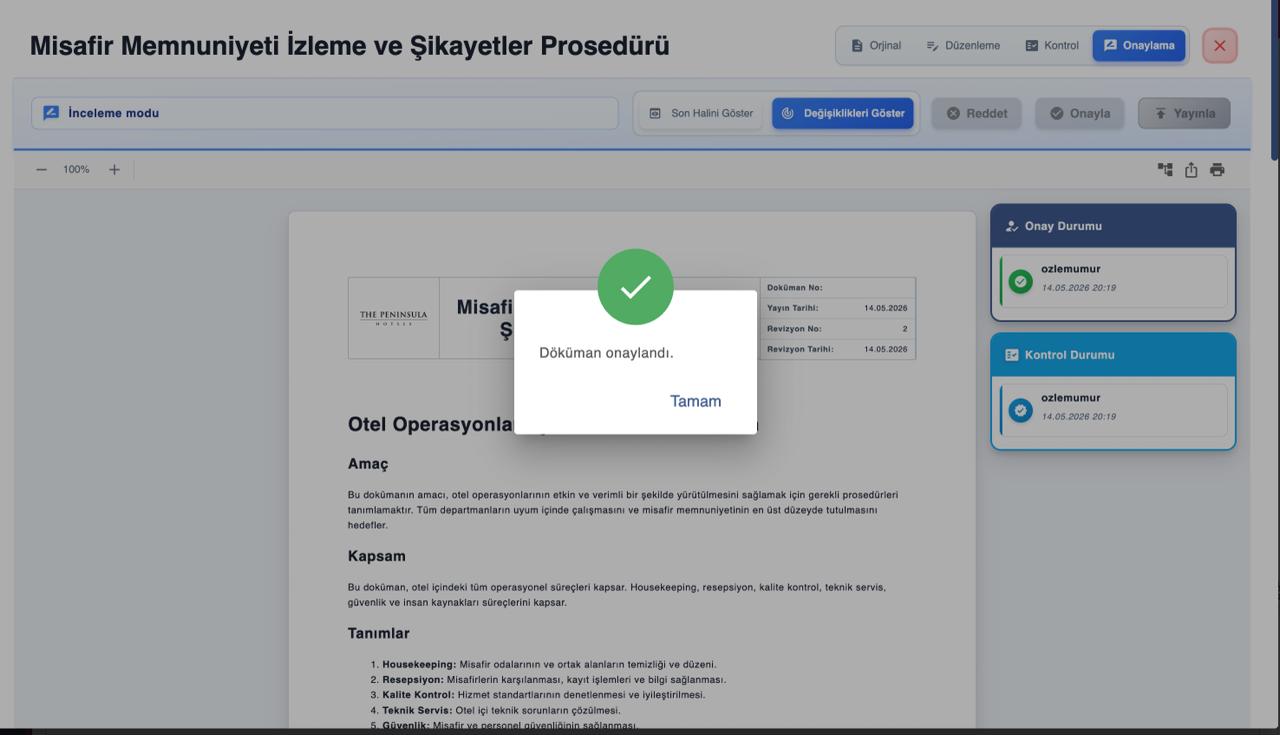The width and height of the screenshot is (1280, 735).
Task: Click green check icon in Onay Durumu entry
Action: (x=1020, y=282)
